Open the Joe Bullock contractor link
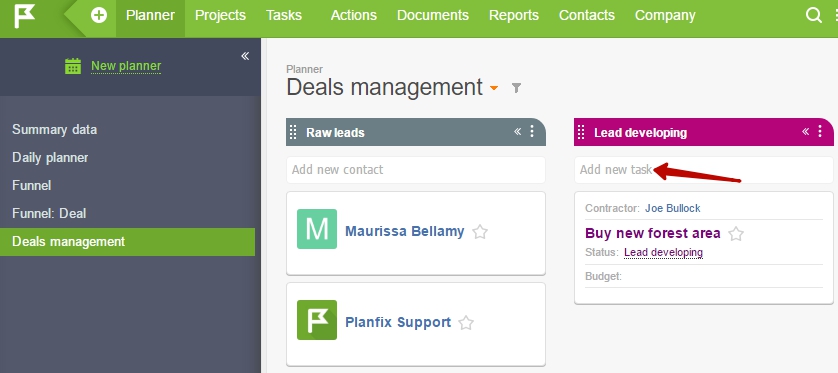This screenshot has height=373, width=838. 672,208
